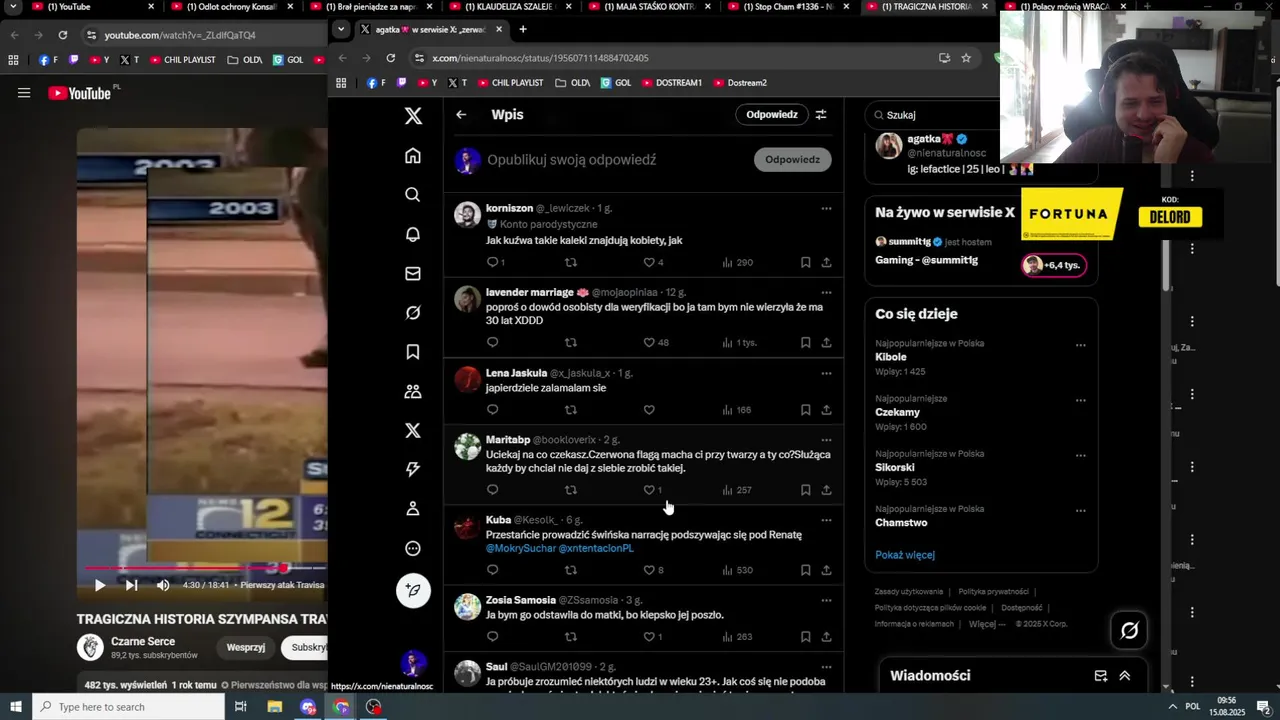Click Odpowiedz button next to reply box

pos(792,160)
